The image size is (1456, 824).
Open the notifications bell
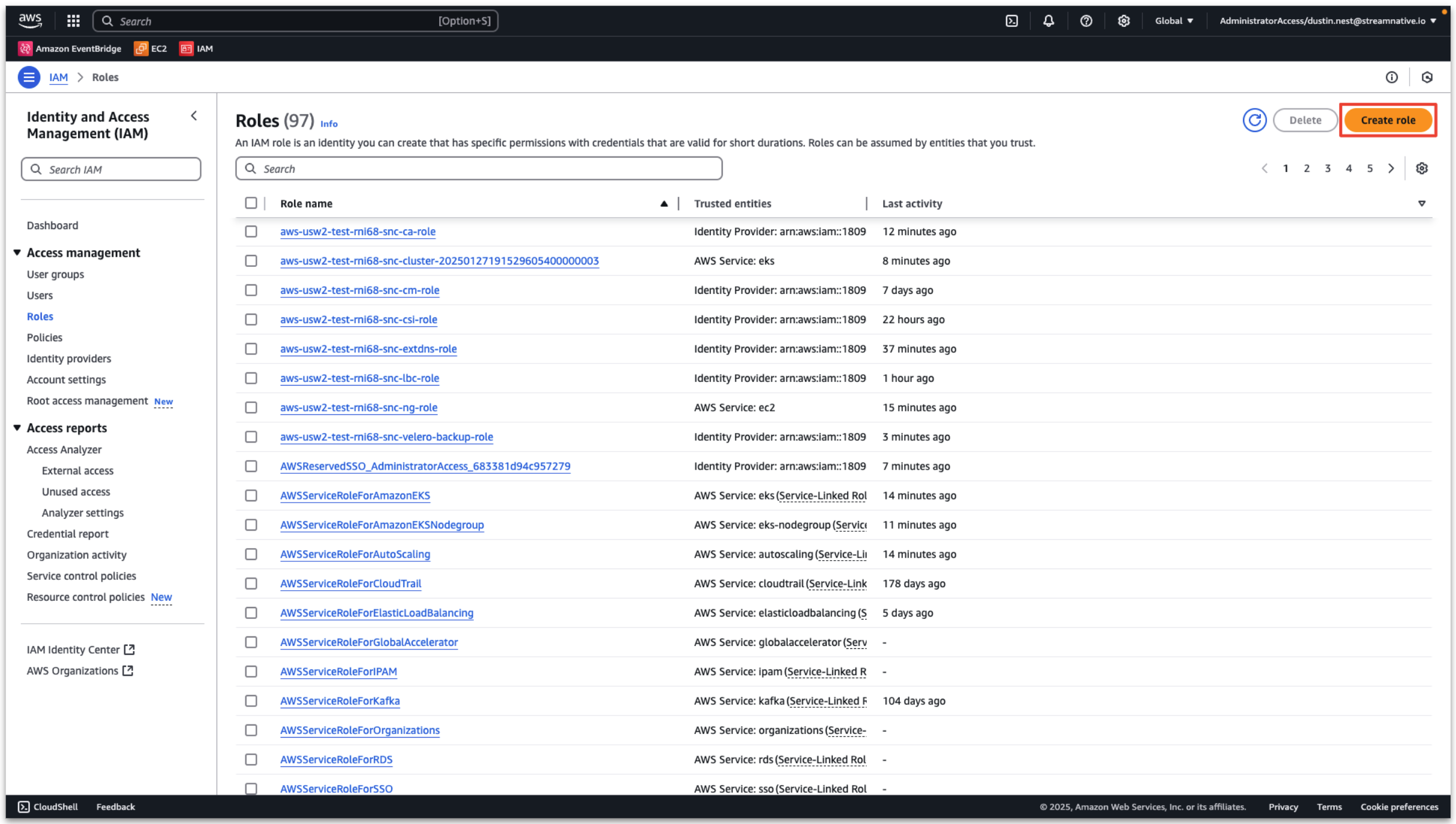(x=1048, y=20)
